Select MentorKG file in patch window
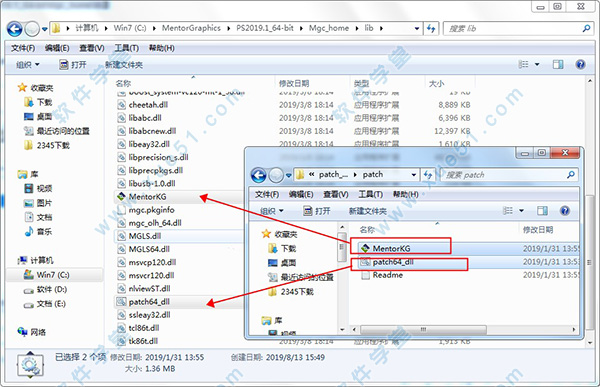This screenshot has height=387, width=600. 391,248
